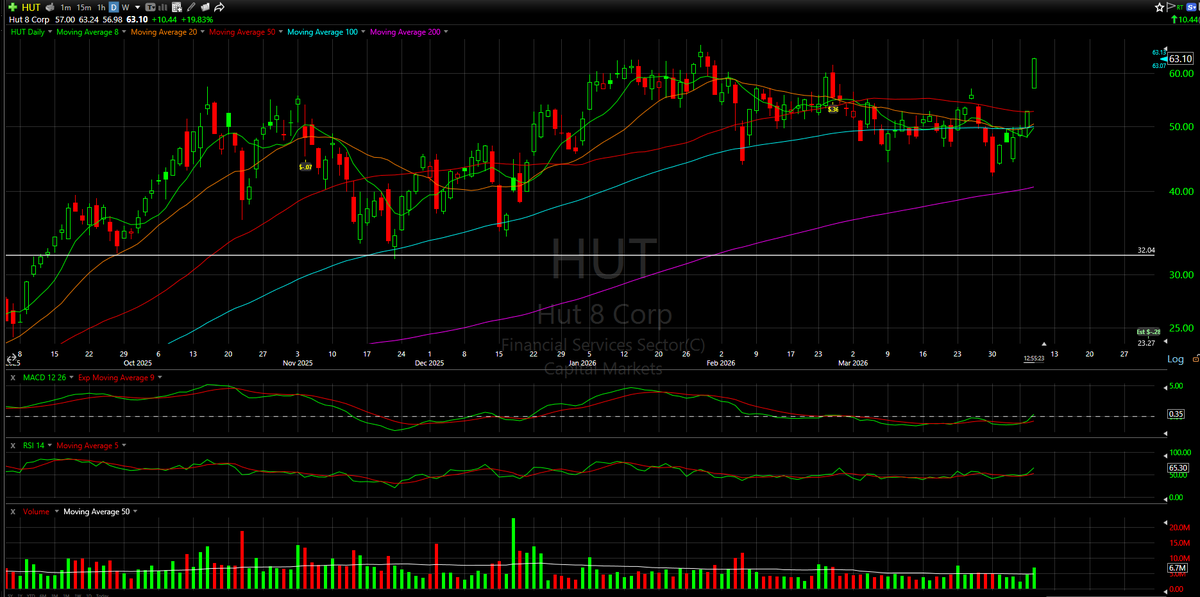Select the pencil drawing tool
Viewport: 1200px width, 597px height.
(x=191, y=7)
